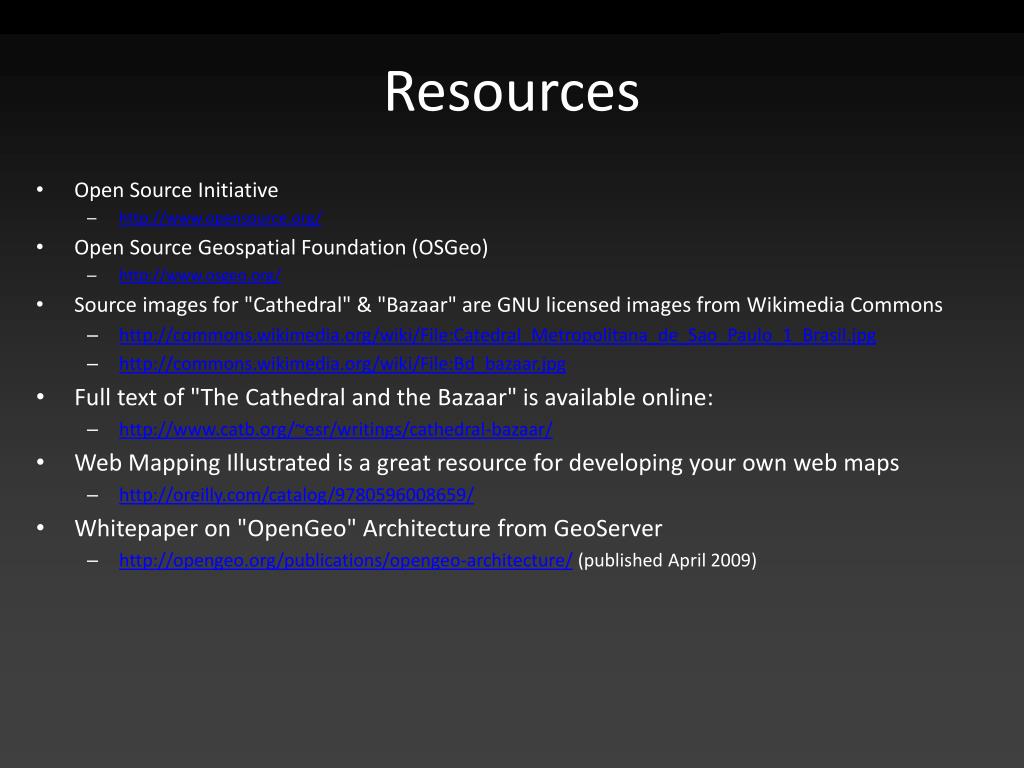Click the "(published April 2009)" note
Image resolution: width=1024 pixels, height=768 pixels.
point(667,560)
